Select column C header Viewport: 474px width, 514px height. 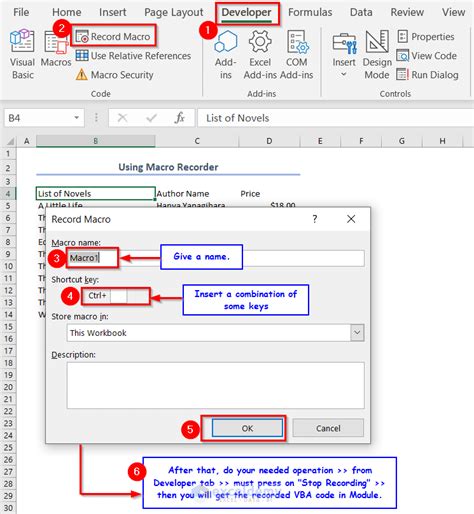(x=197, y=141)
